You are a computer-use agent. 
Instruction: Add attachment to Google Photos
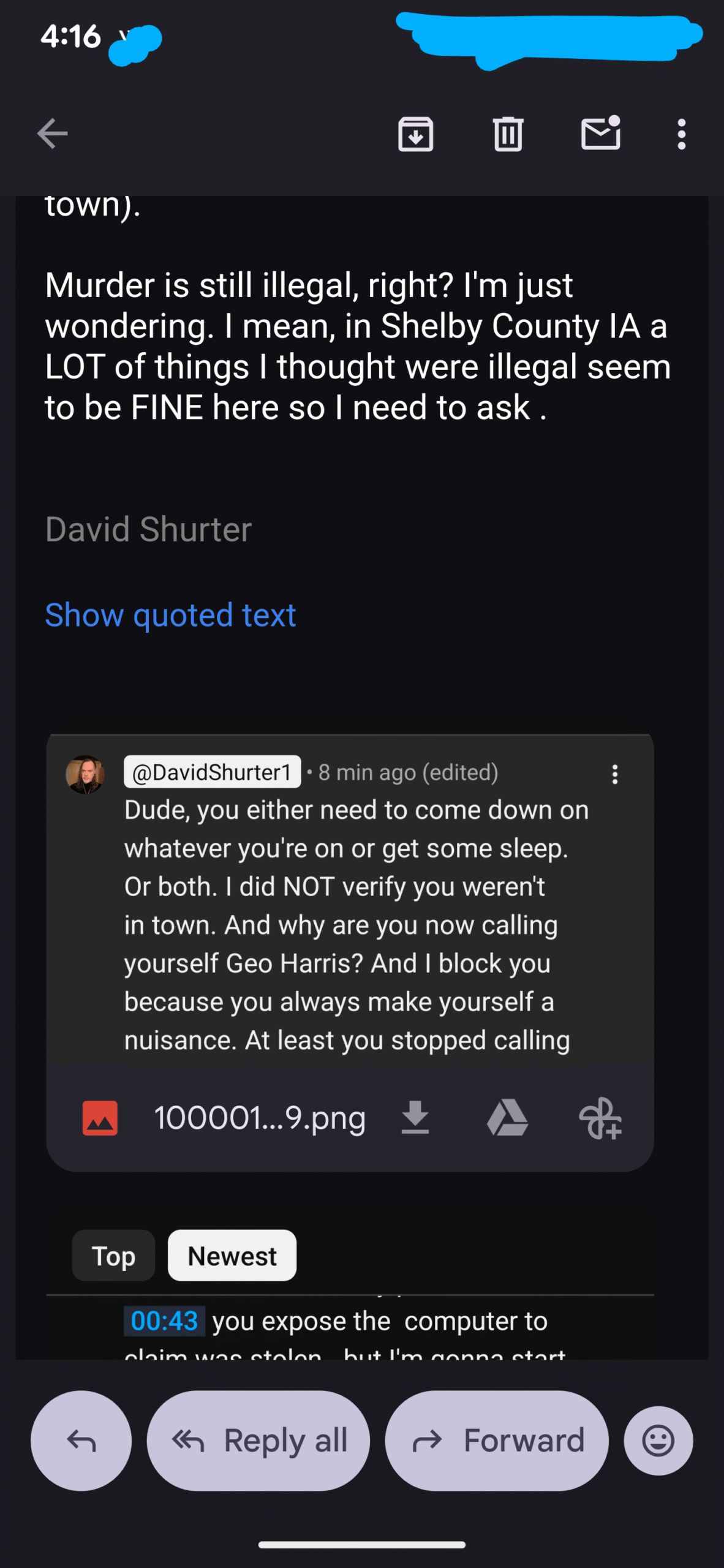600,1118
